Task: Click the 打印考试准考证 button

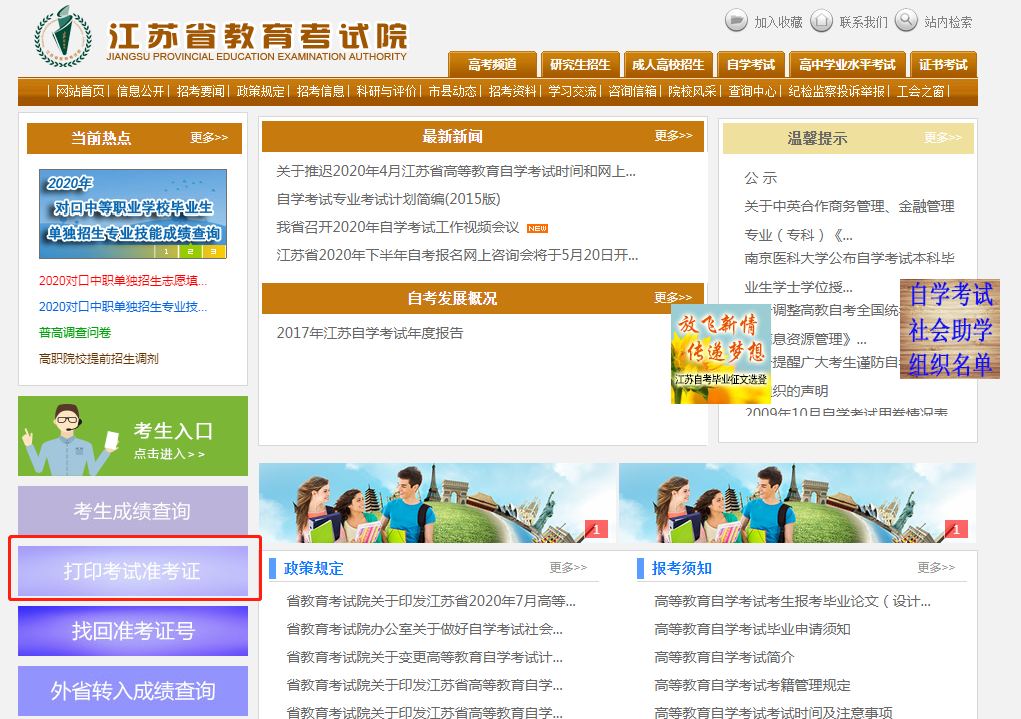Action: pyautogui.click(x=133, y=571)
